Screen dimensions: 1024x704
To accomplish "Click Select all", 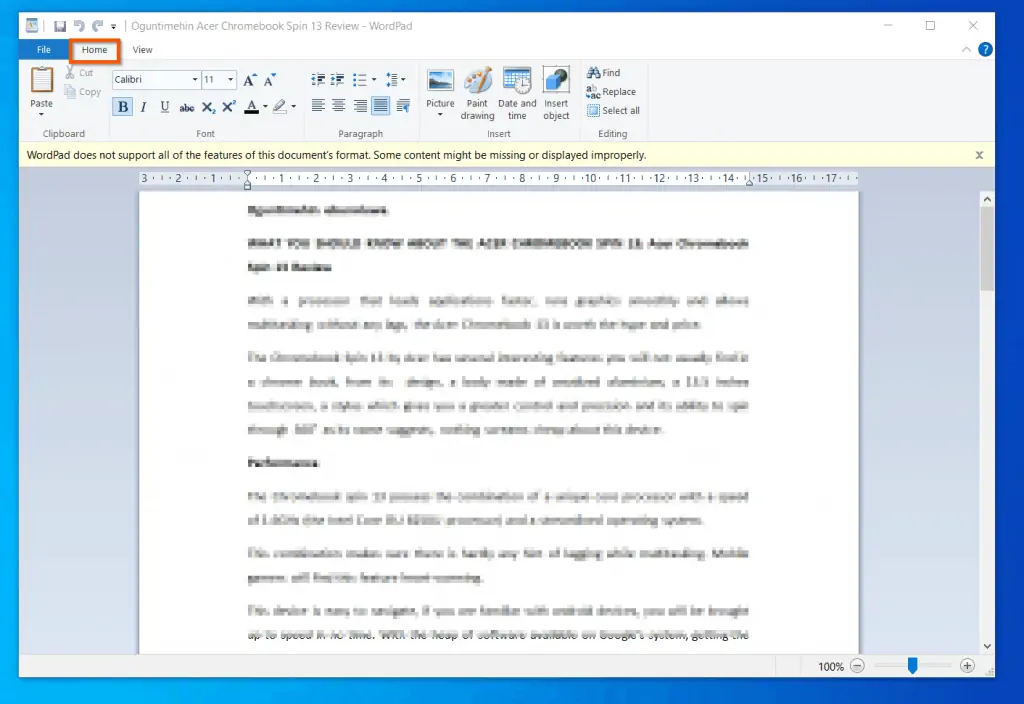I will tap(613, 110).
